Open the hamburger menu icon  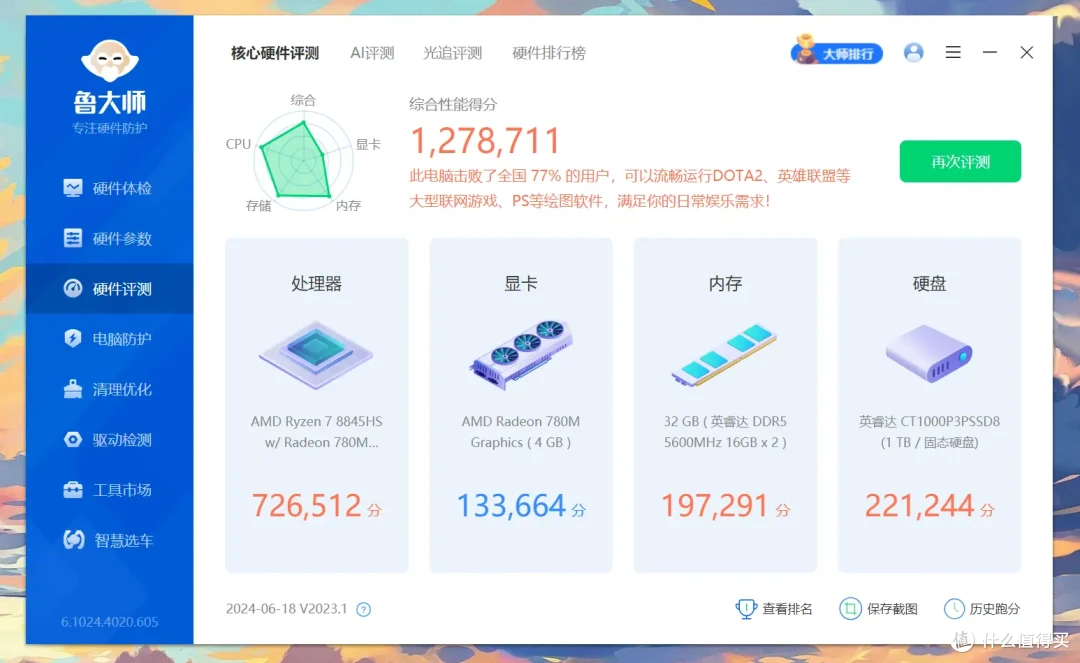(953, 52)
